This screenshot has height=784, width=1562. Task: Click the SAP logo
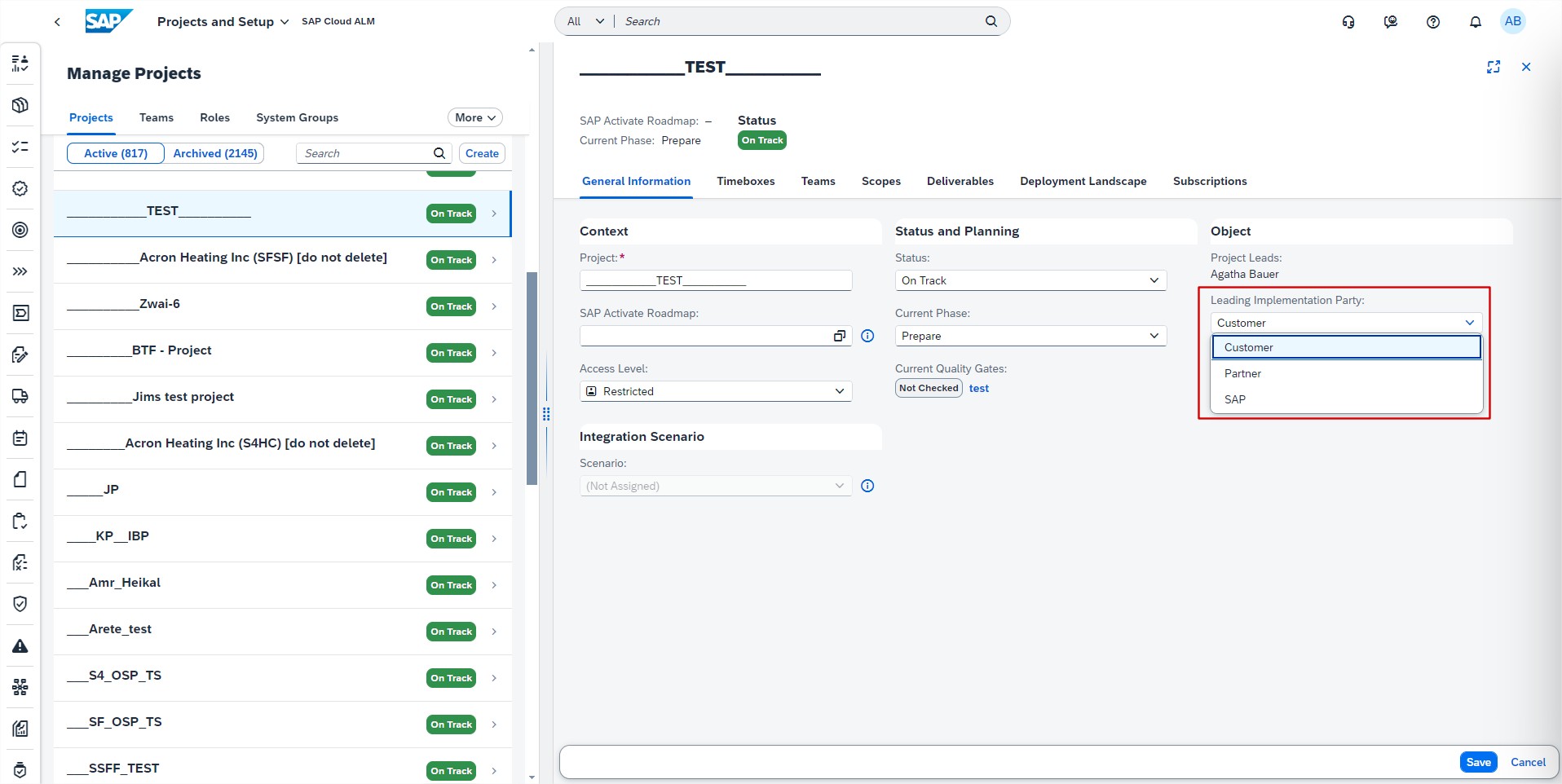click(x=108, y=21)
